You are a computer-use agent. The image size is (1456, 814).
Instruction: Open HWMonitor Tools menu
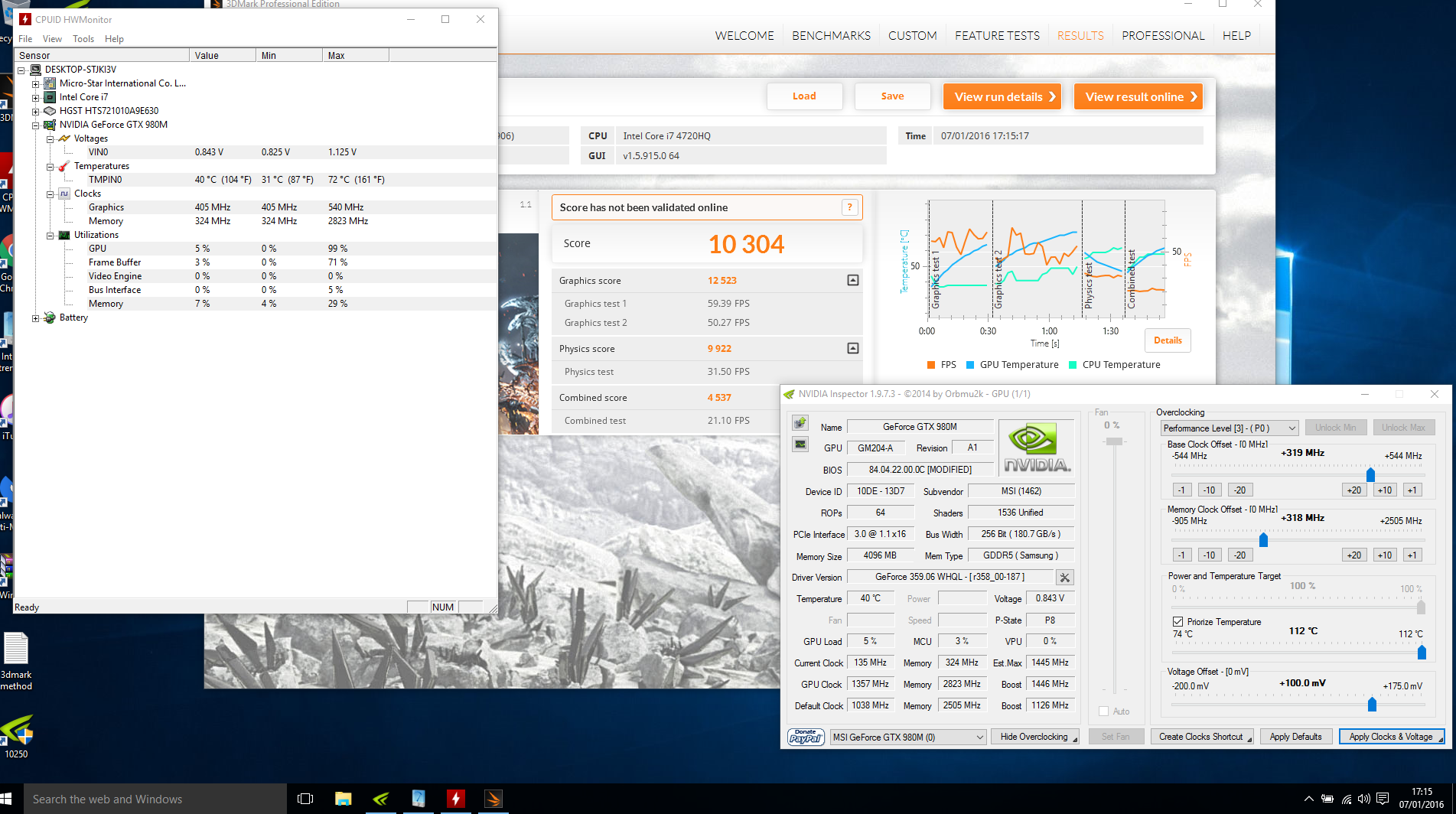click(83, 39)
